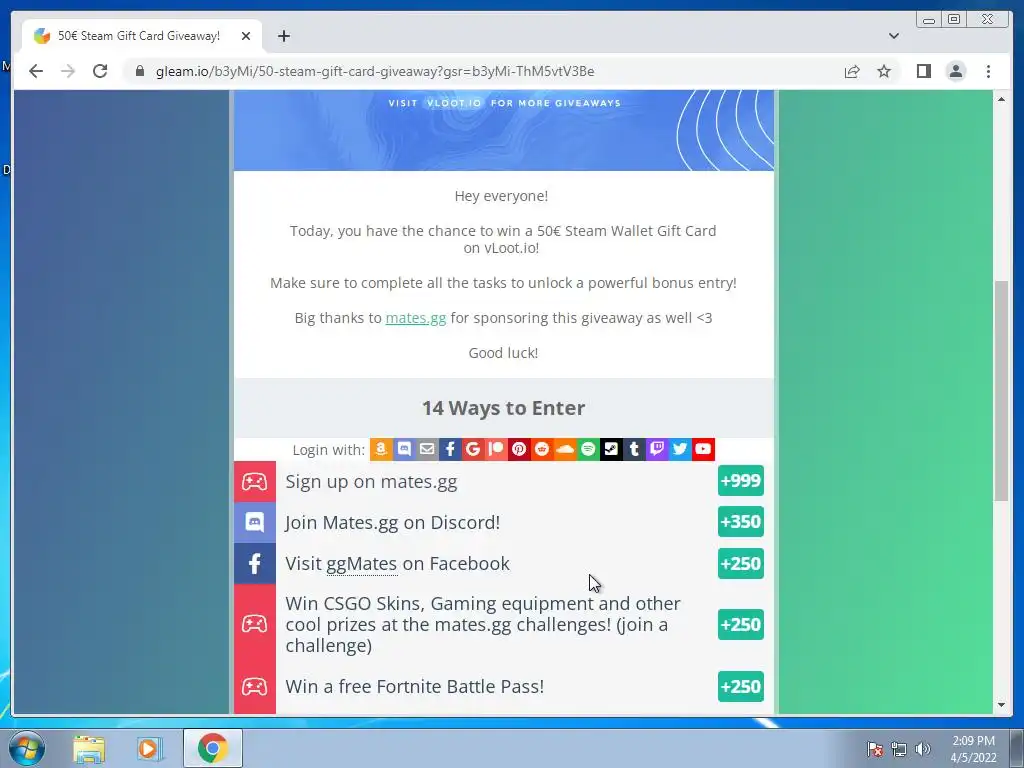
Task: Click the ggMates link in Facebook entry
Action: click(362, 564)
